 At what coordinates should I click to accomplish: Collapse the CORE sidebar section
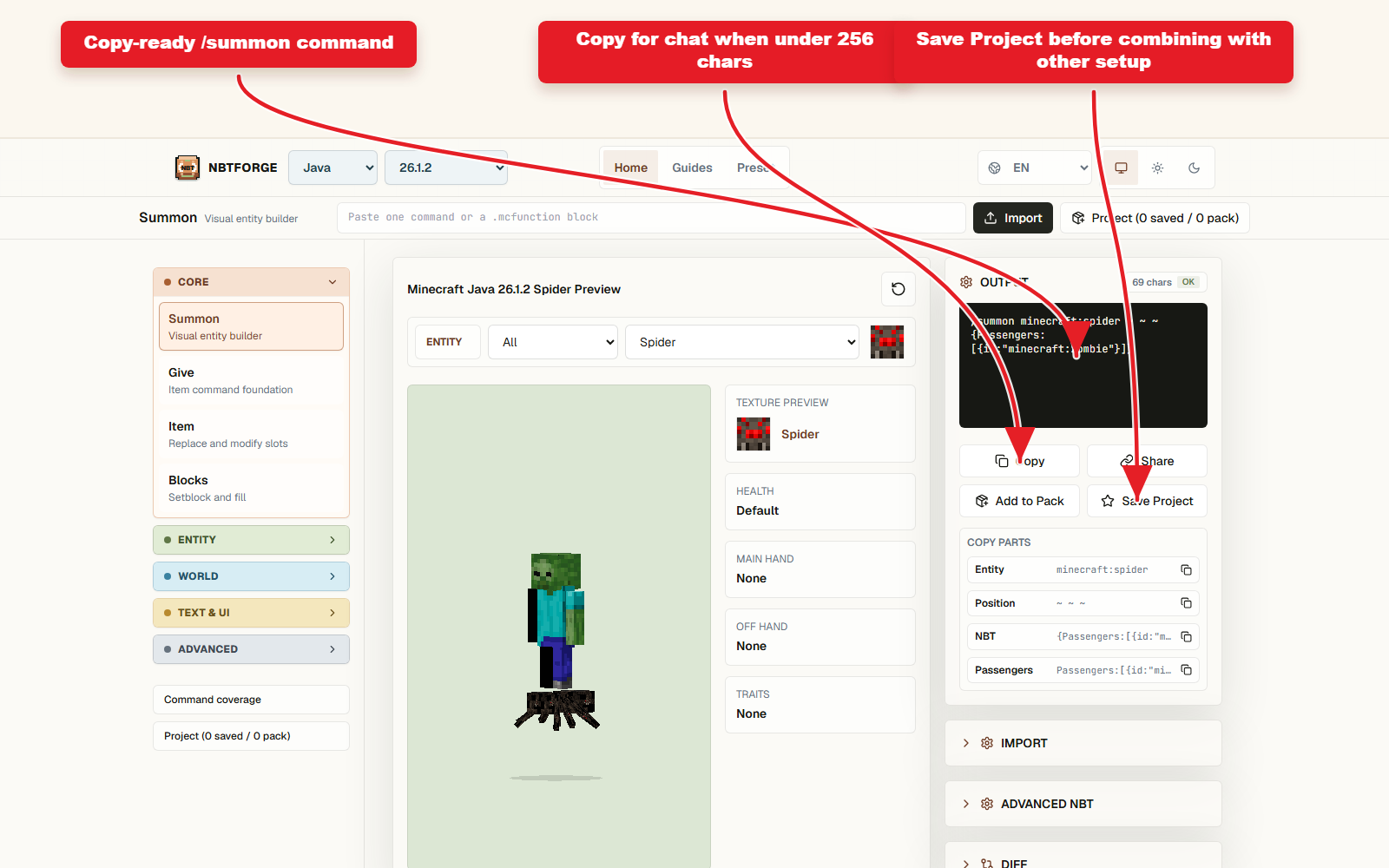coord(251,282)
